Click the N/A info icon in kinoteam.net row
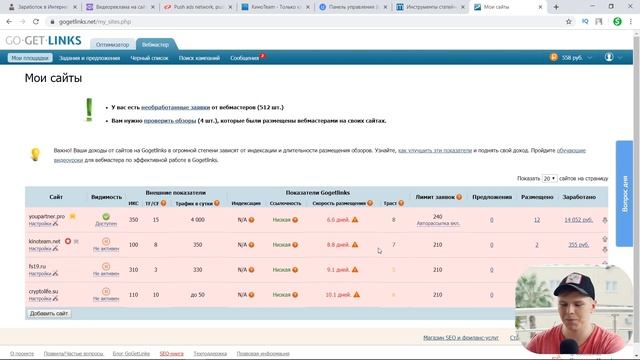640x360 pixels. point(251,245)
